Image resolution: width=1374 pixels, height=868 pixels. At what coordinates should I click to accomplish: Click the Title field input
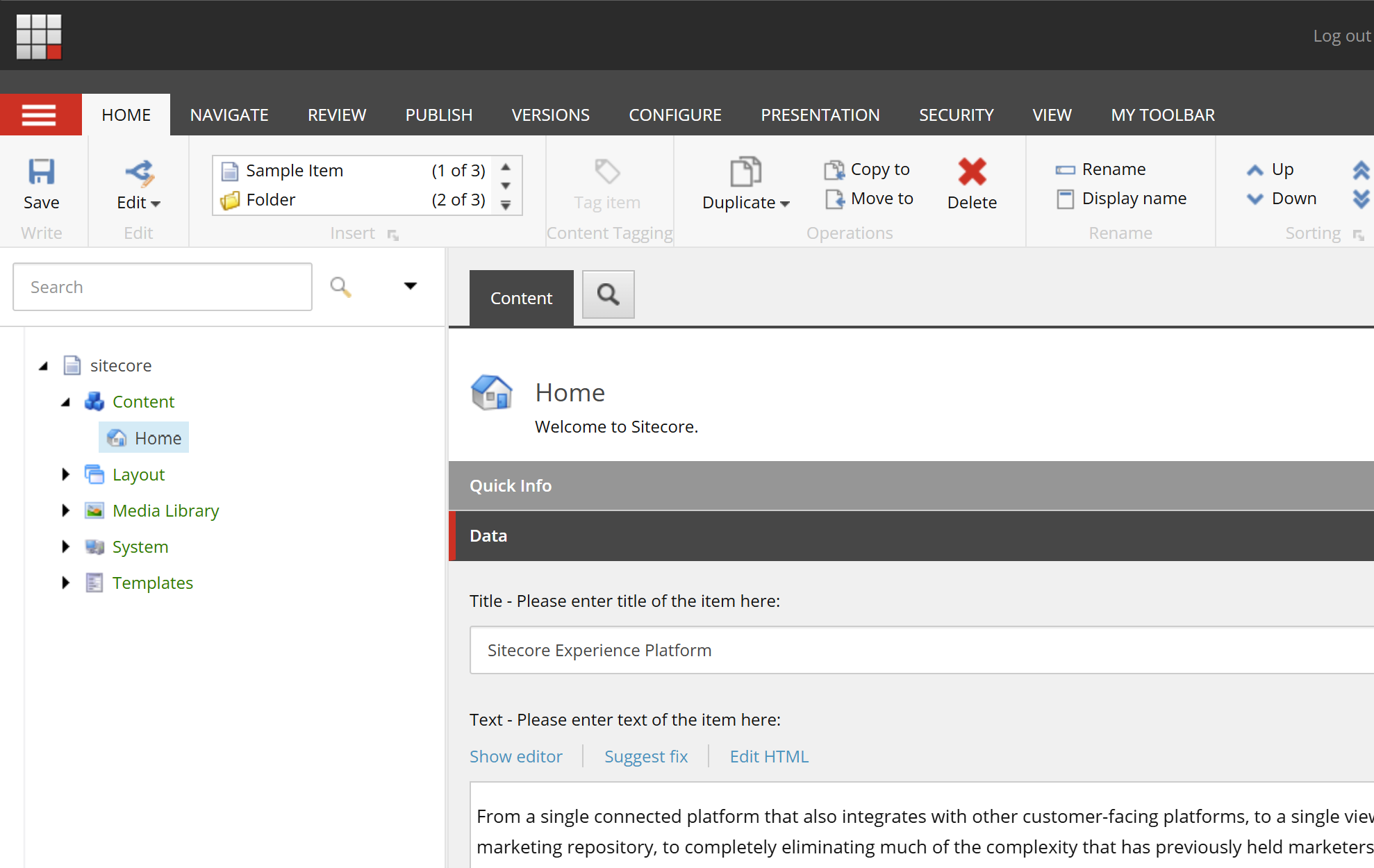pos(922,650)
